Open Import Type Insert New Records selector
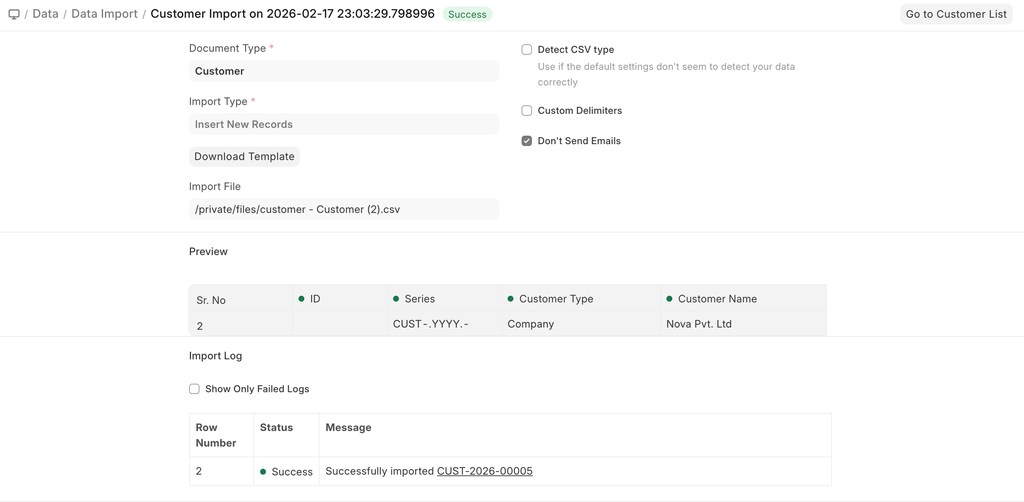 pos(343,125)
